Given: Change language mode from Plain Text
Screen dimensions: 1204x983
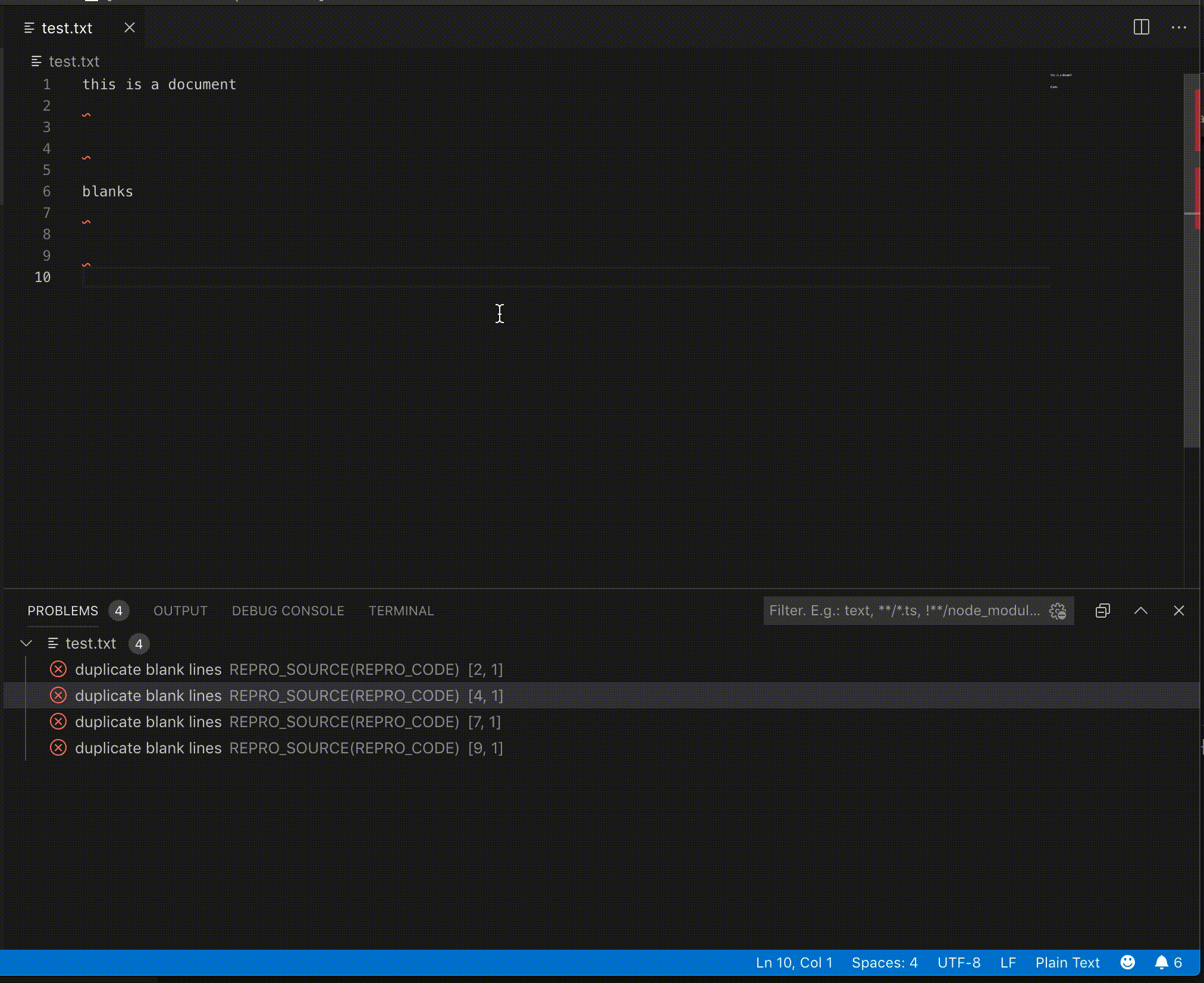Looking at the screenshot, I should click(x=1067, y=963).
